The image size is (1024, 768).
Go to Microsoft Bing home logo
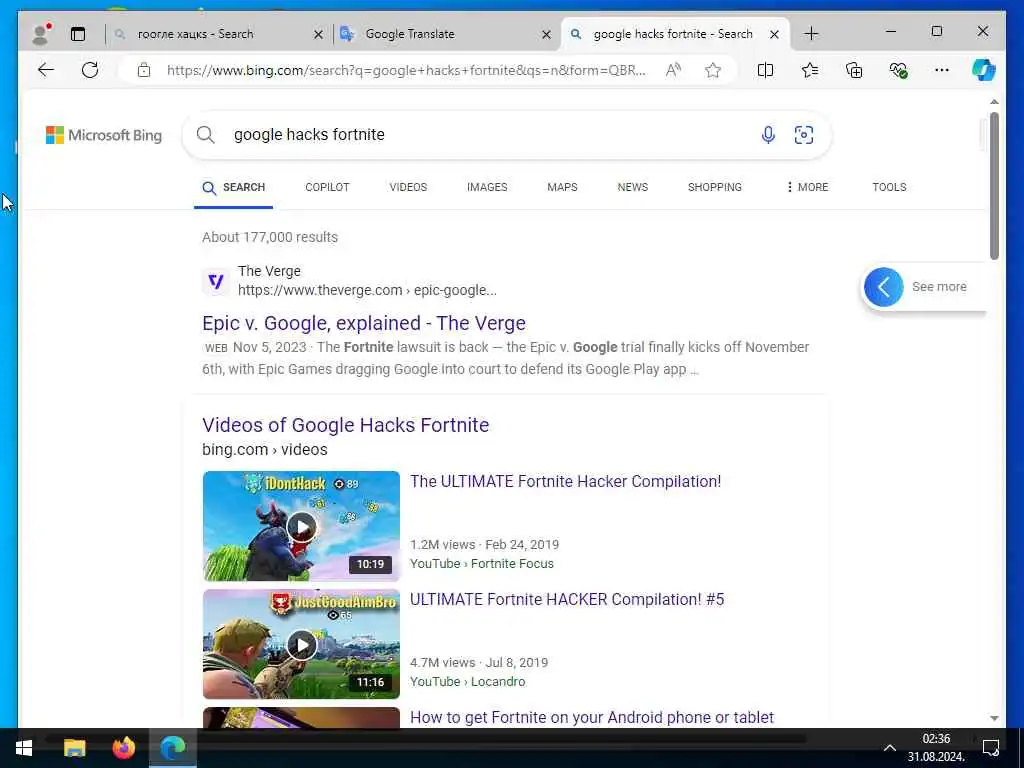[104, 135]
